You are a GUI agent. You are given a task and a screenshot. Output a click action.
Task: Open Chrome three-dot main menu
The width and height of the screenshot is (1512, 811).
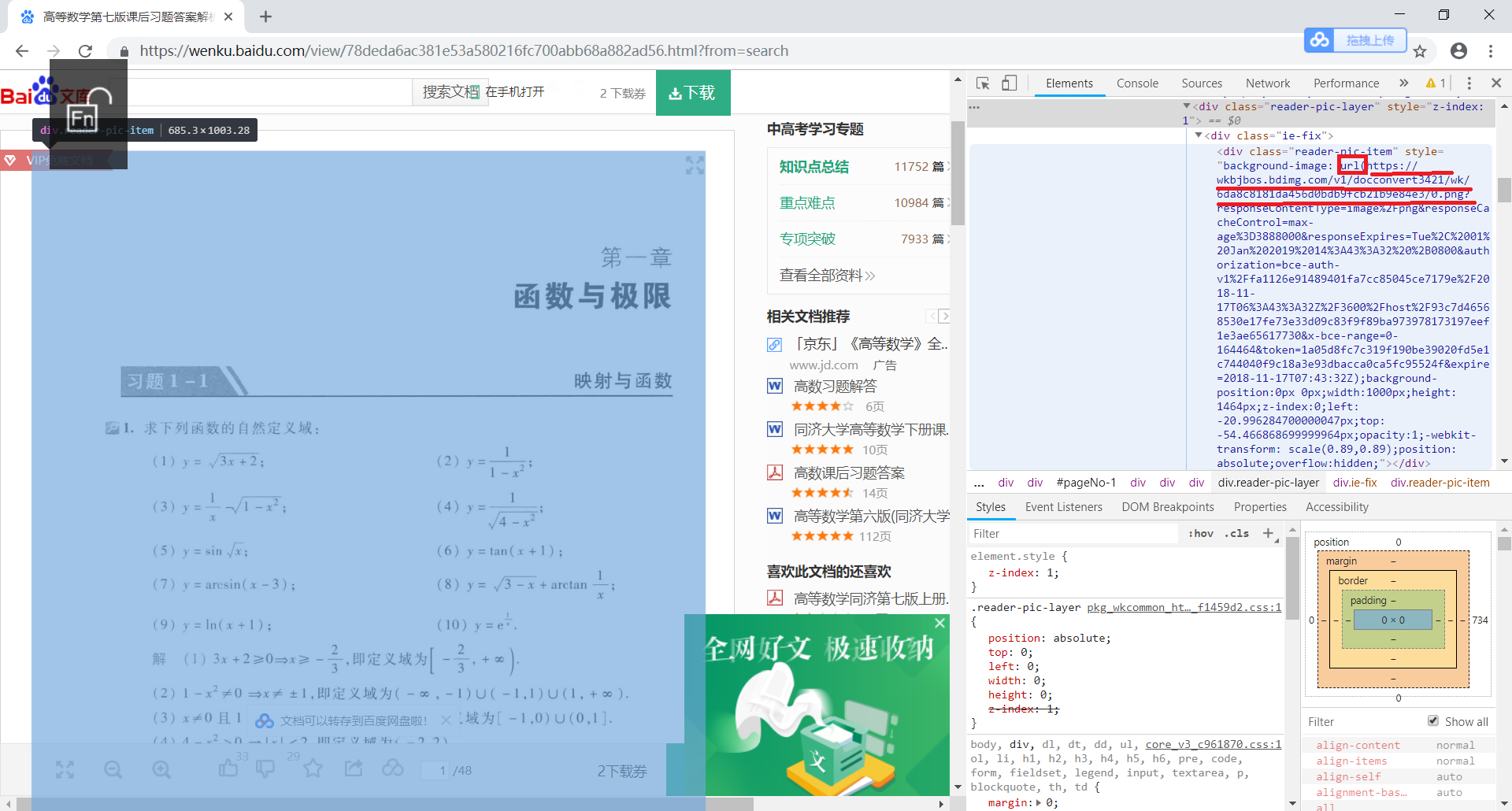pyautogui.click(x=1491, y=51)
